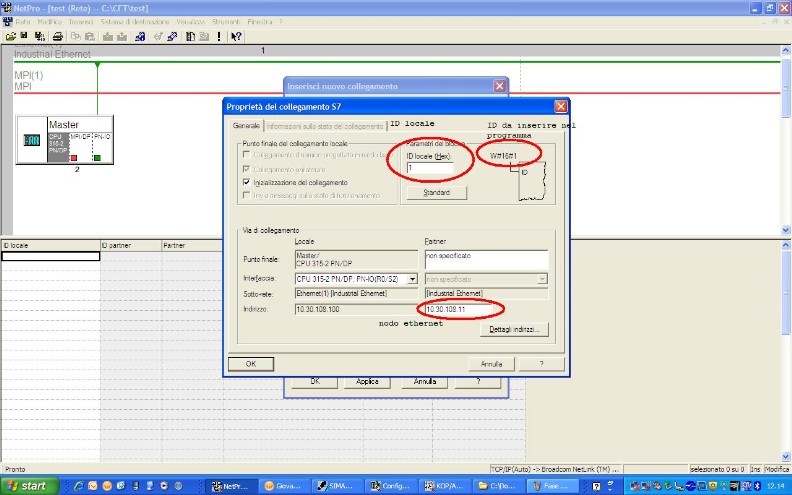Screen dimensions: 792x495
Task: Click the Partner Punto finale non specificato field
Action: [486, 260]
